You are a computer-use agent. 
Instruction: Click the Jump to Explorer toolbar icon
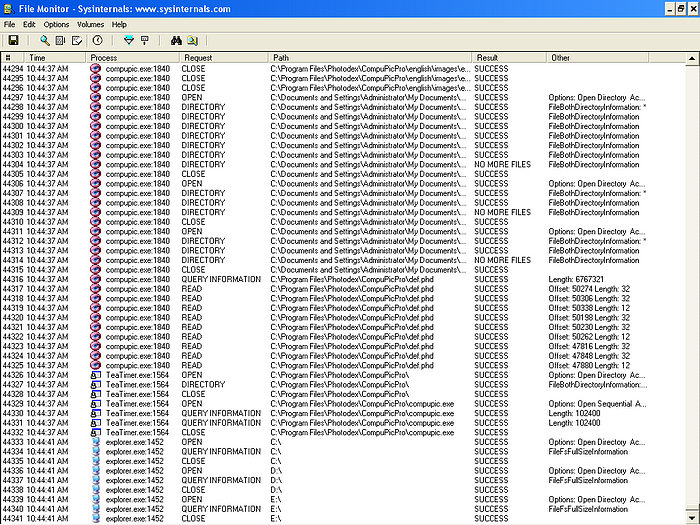192,41
